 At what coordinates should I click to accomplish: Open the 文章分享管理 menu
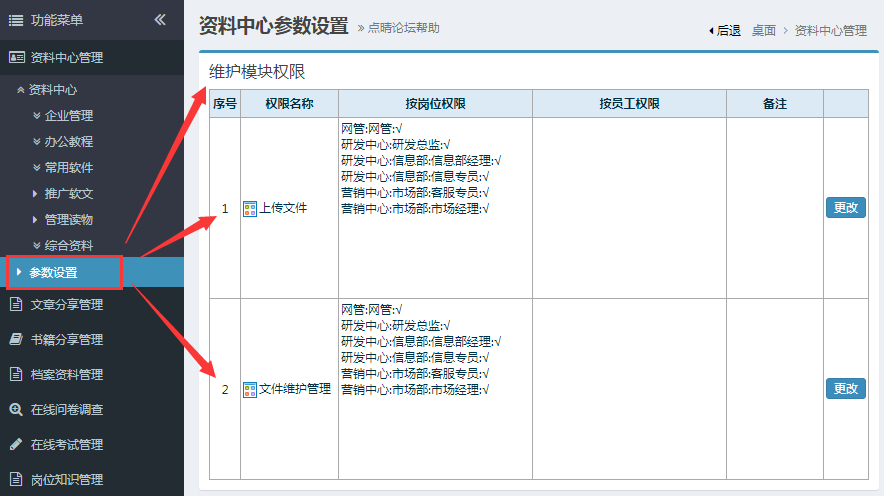(92, 304)
